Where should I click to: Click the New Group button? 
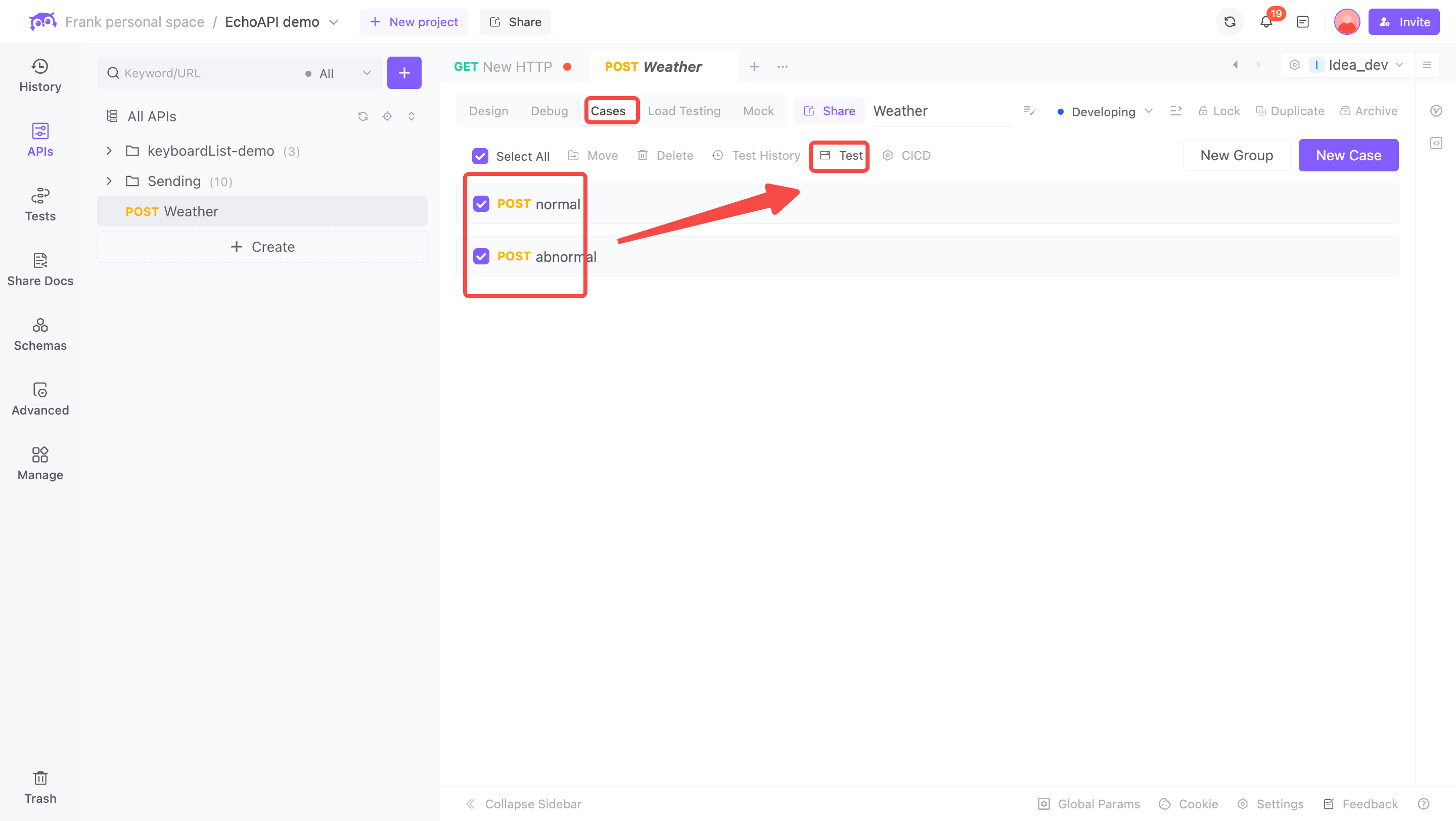tap(1236, 155)
